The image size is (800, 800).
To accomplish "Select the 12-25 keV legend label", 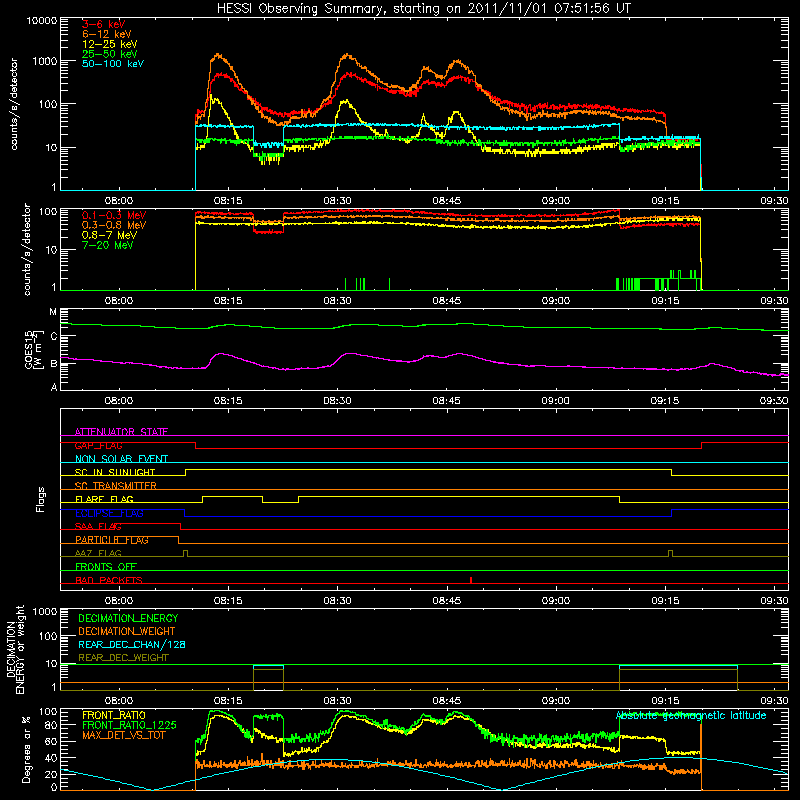I will pyautogui.click(x=110, y=44).
